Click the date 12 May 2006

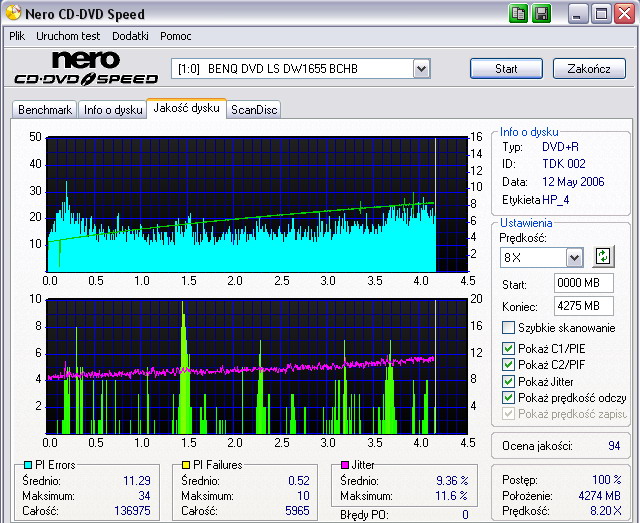(573, 182)
